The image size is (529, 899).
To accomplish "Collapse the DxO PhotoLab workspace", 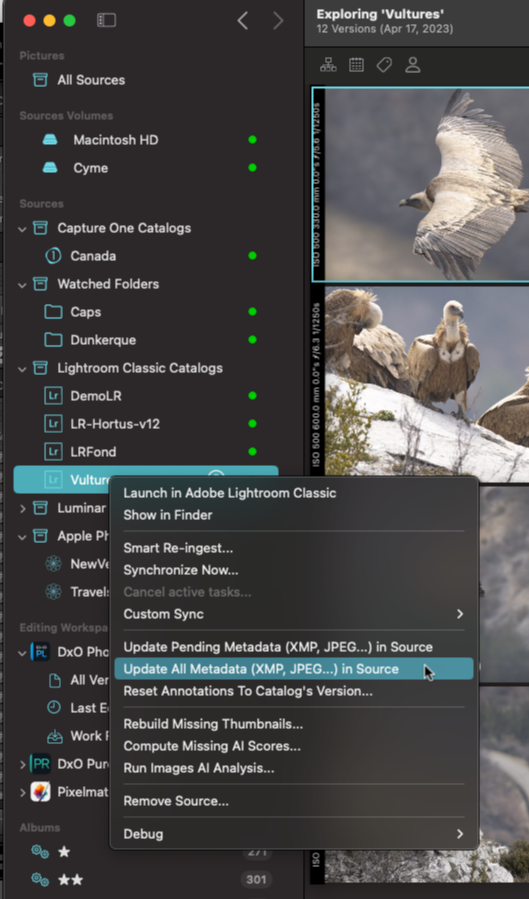I will click(x=22, y=652).
